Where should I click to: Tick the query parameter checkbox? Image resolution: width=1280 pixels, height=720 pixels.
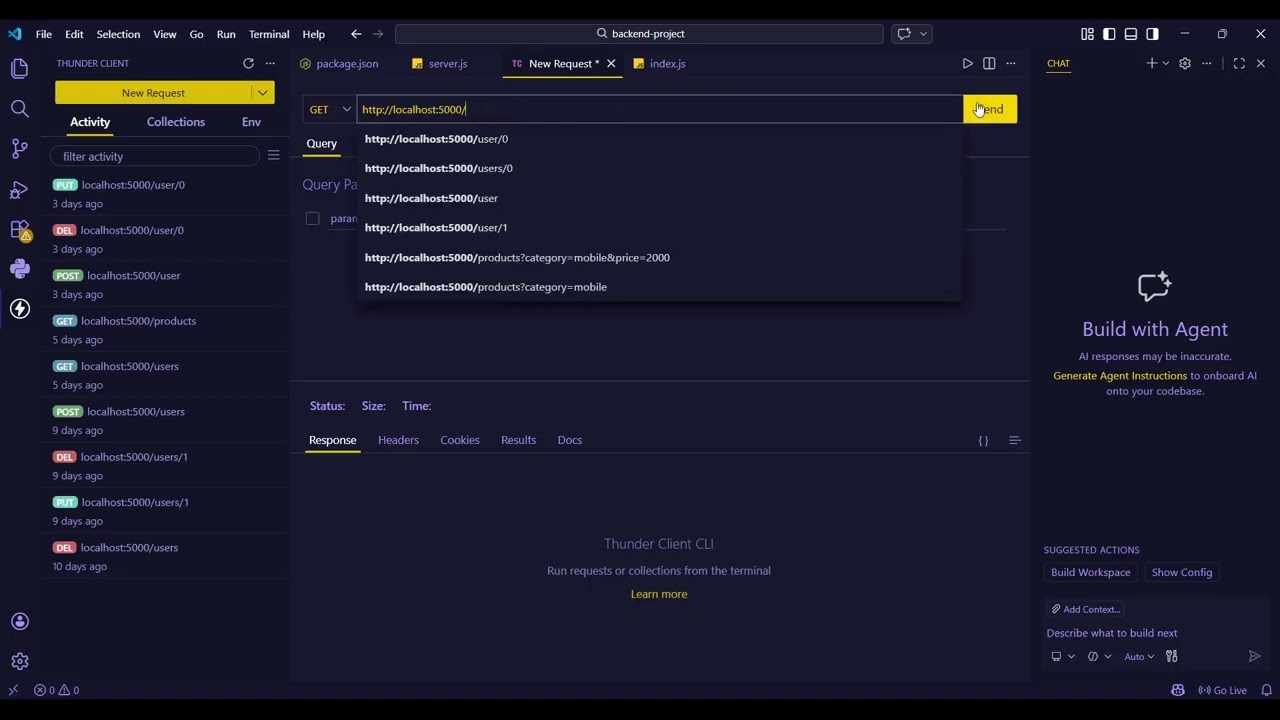(x=312, y=218)
